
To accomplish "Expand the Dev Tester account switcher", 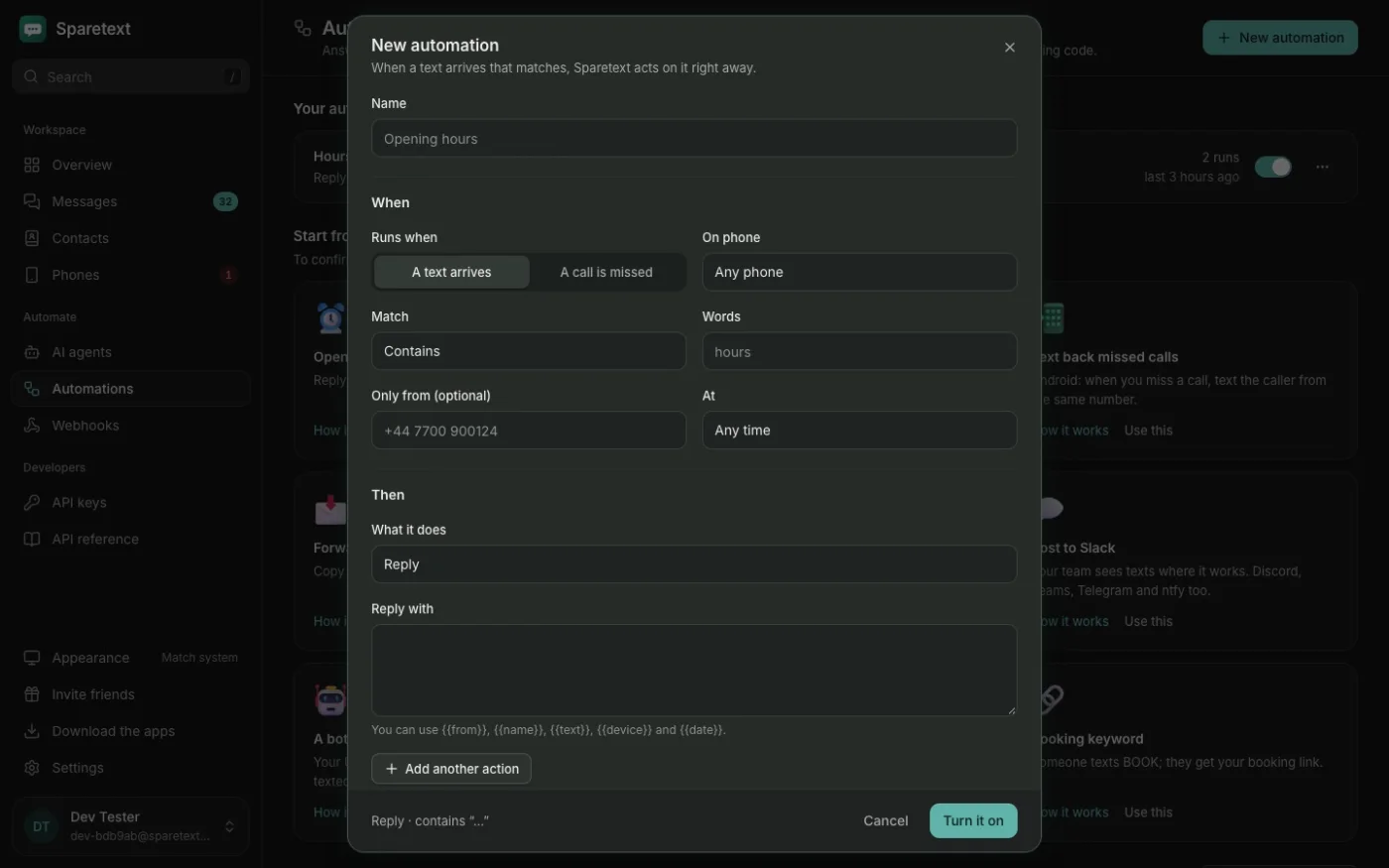I will [131, 826].
